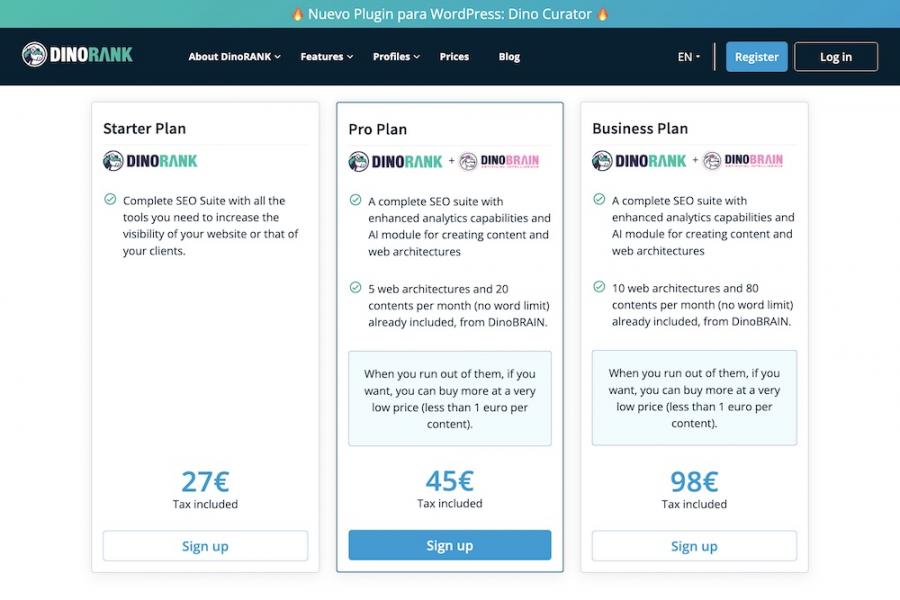Click the checkmark beside Pro Plan's 5 web architectures
Image resolution: width=900 pixels, height=600 pixels.
(355, 288)
